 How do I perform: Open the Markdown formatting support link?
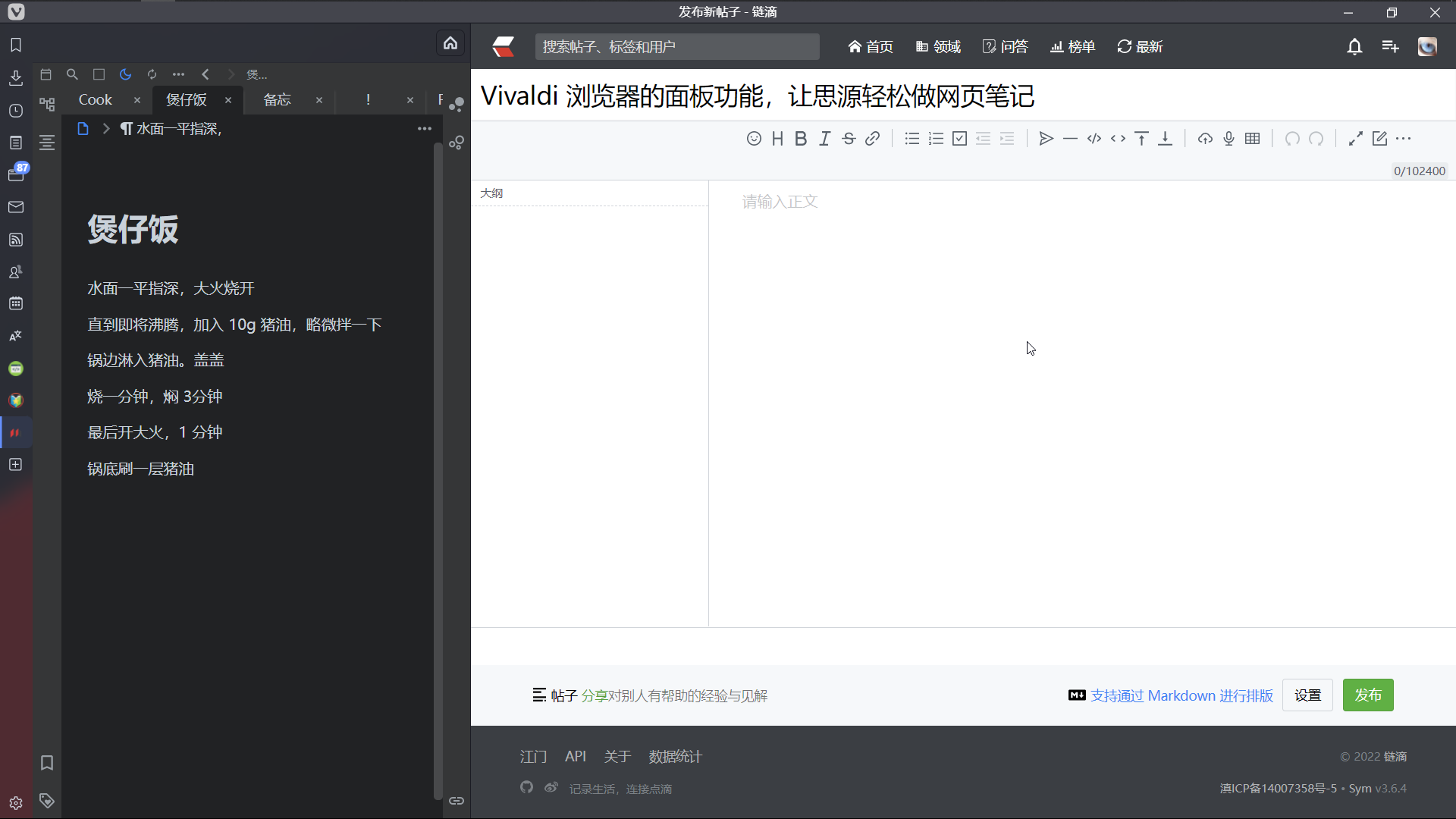[x=1181, y=695]
